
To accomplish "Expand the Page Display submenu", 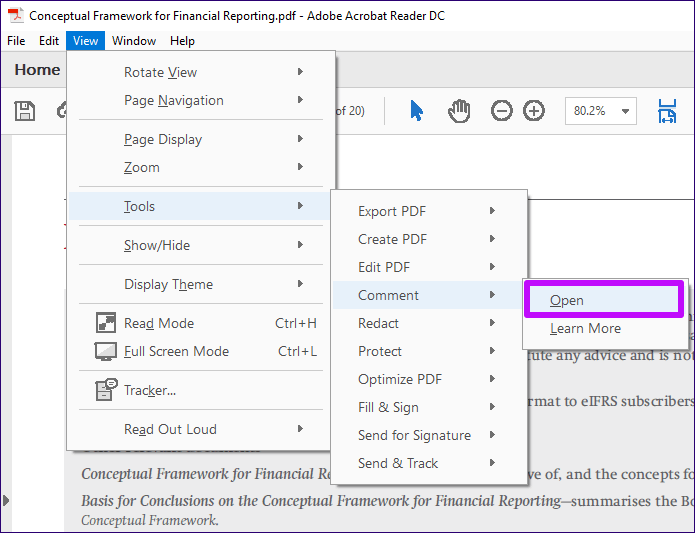I will (199, 139).
